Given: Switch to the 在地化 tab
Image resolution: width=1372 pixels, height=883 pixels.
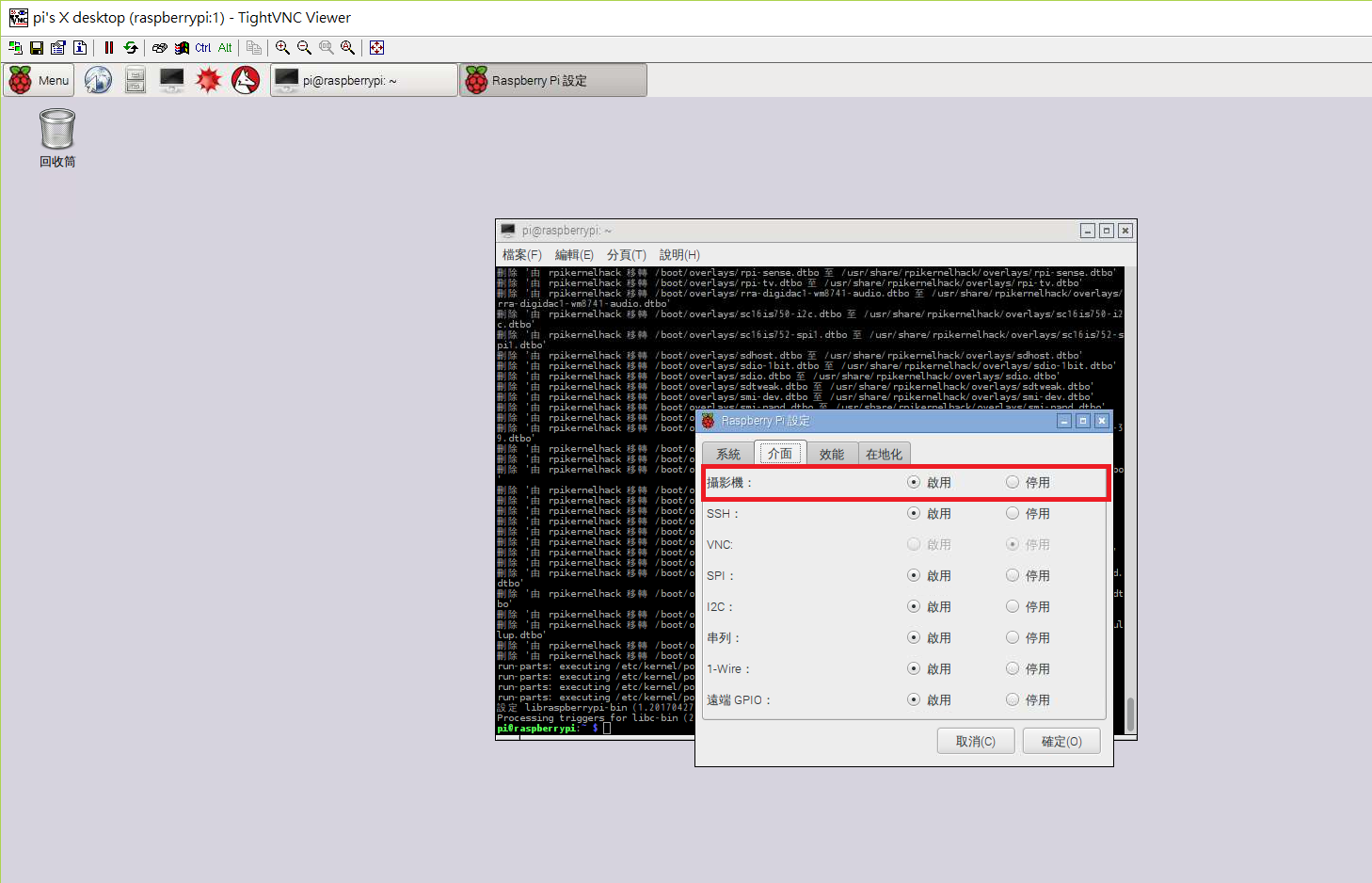Looking at the screenshot, I should tap(884, 454).
